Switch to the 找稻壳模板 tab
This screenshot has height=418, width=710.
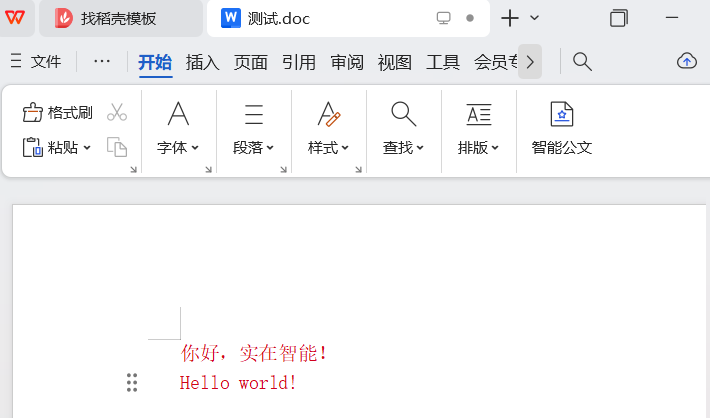click(x=118, y=18)
